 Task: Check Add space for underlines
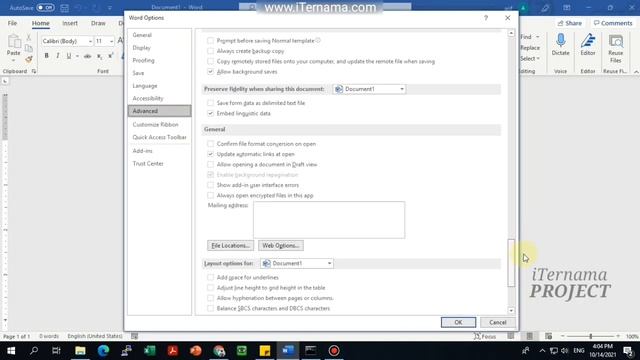(210, 277)
